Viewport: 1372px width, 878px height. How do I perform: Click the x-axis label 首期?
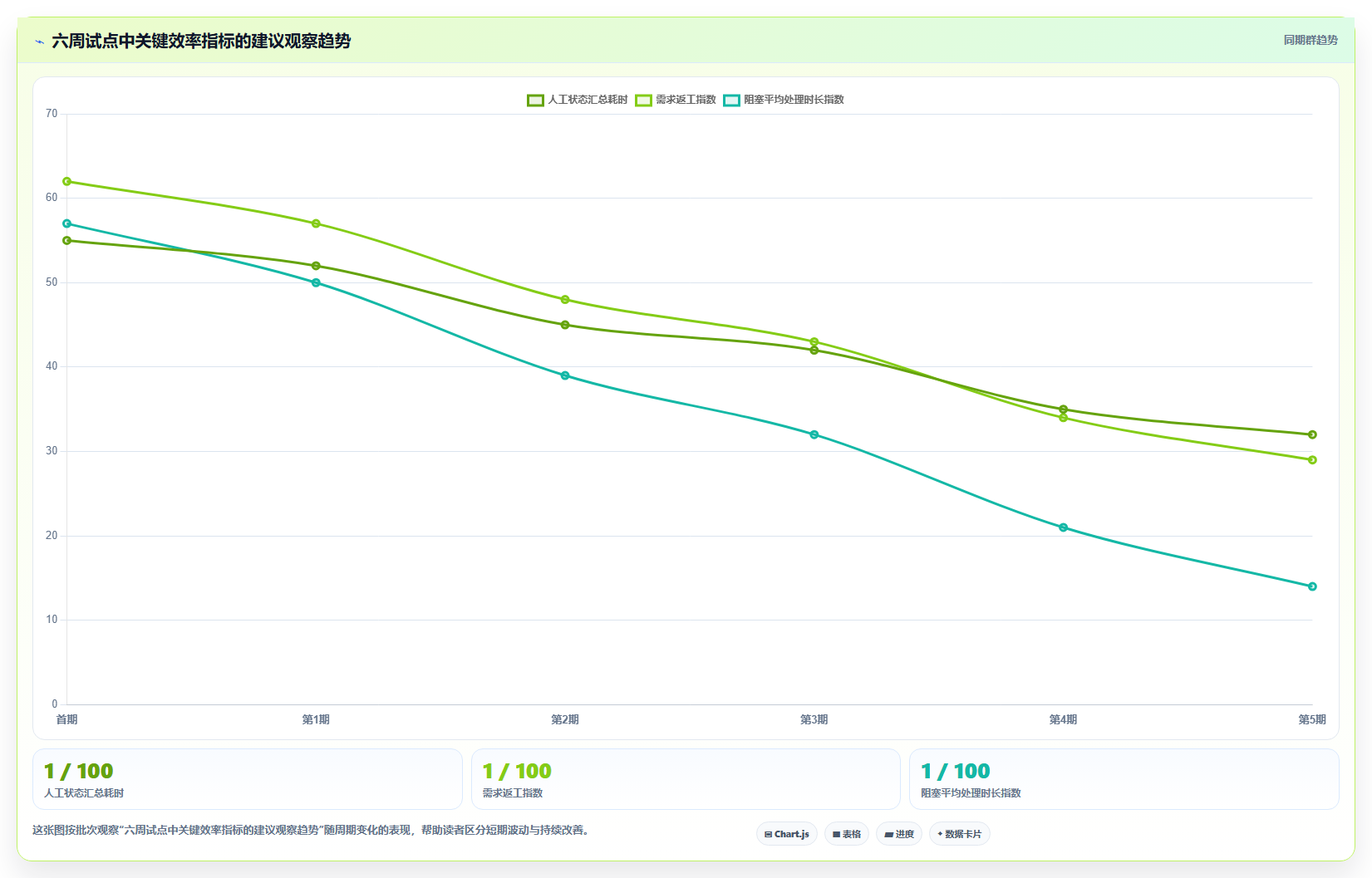(x=66, y=719)
